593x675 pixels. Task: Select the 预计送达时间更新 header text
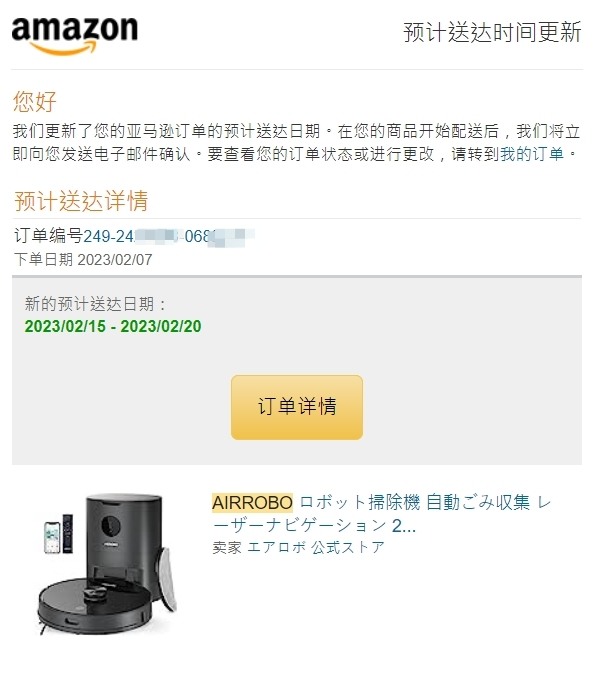coord(492,32)
